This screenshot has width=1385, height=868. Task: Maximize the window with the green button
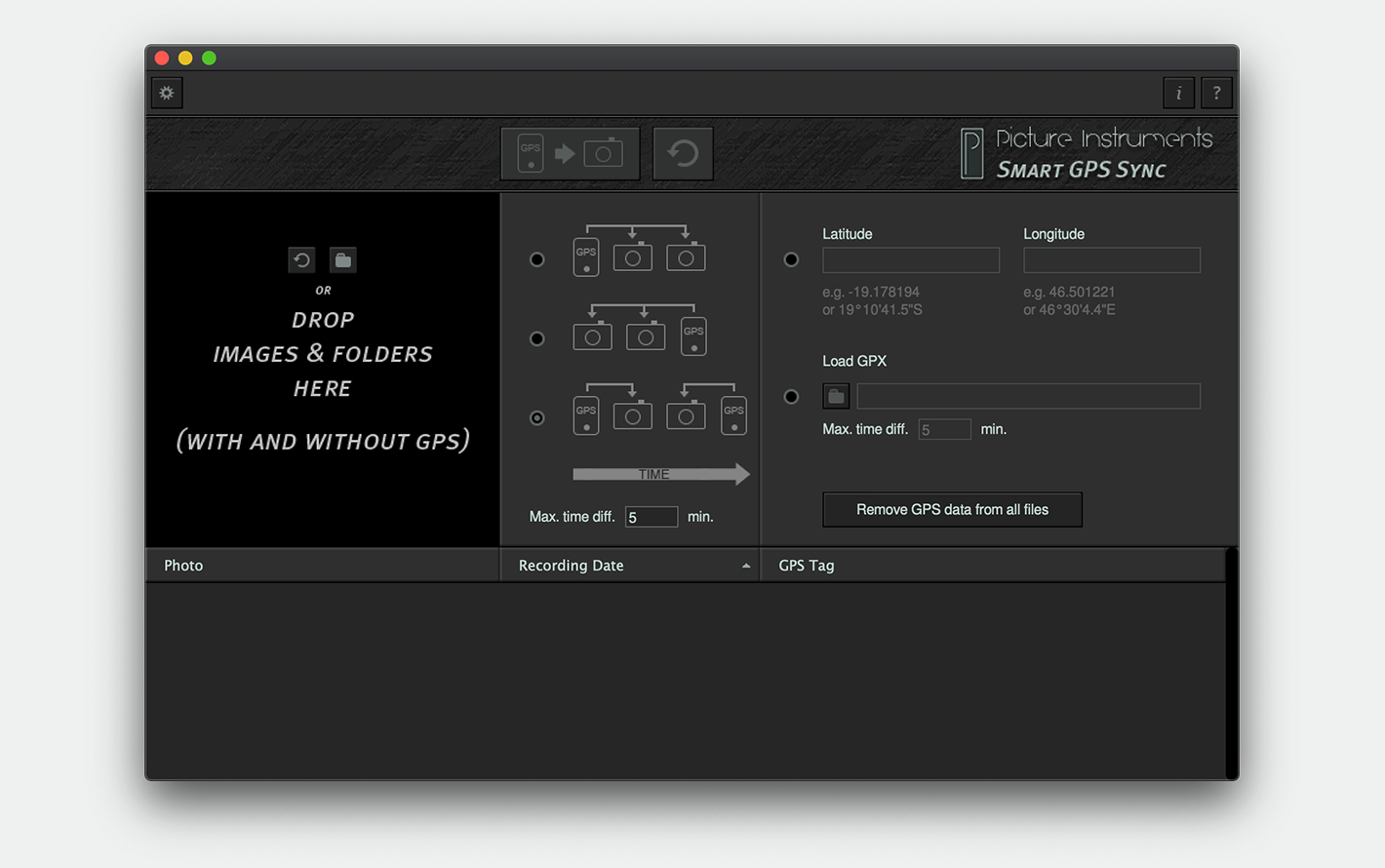pyautogui.click(x=209, y=58)
